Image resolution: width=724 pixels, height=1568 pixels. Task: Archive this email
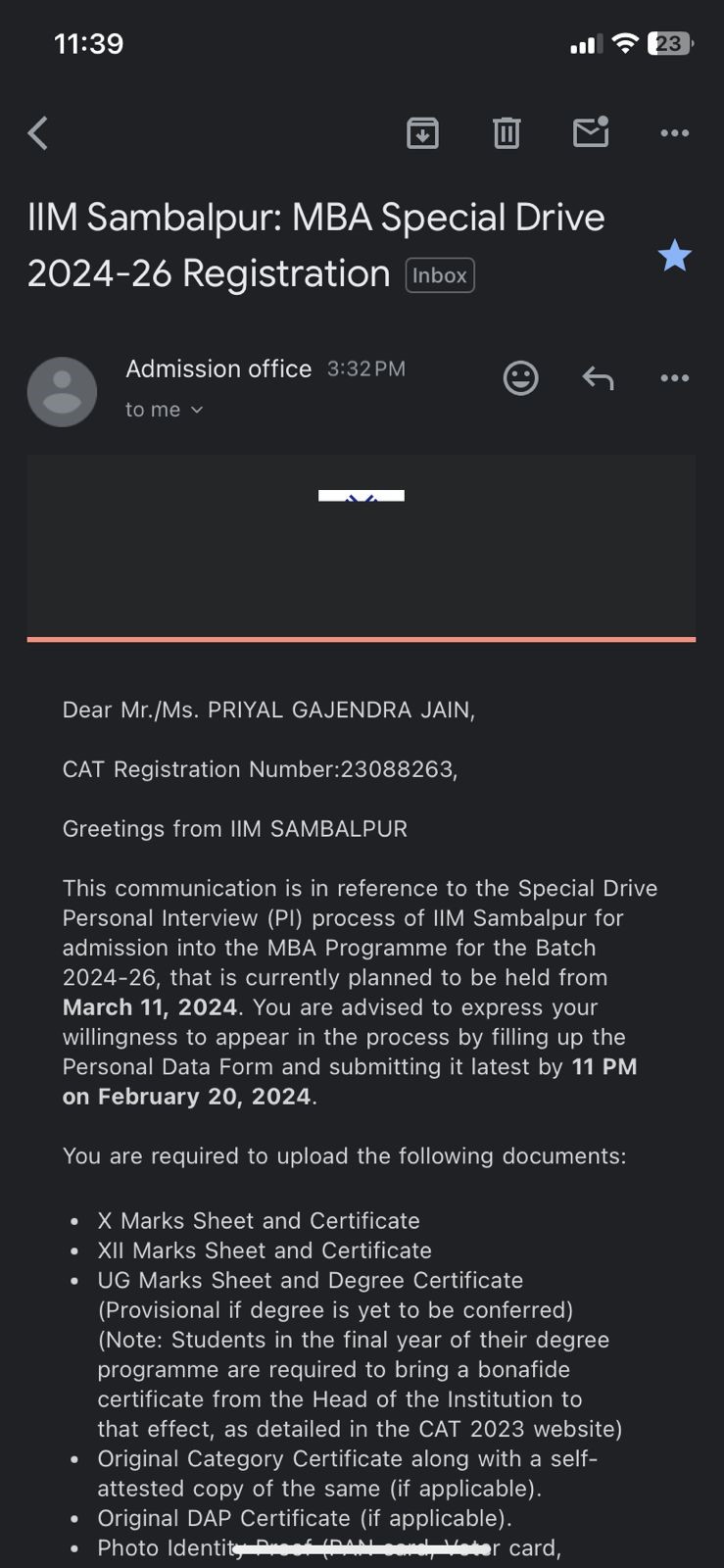pos(422,132)
